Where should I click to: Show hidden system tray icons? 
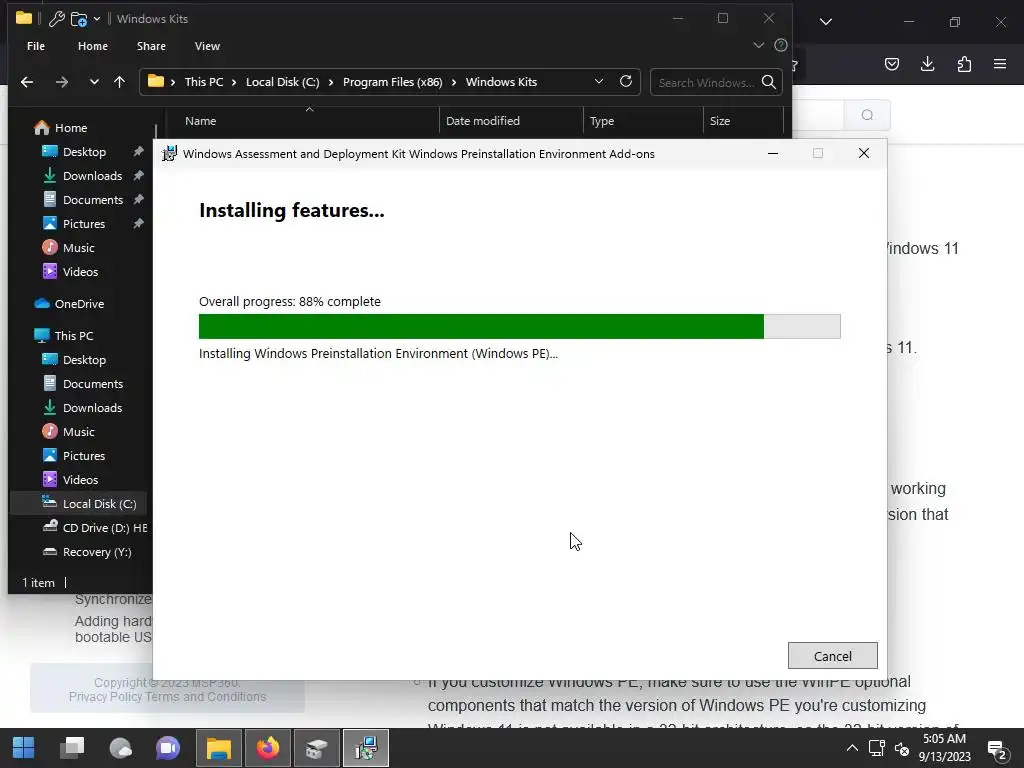click(852, 748)
